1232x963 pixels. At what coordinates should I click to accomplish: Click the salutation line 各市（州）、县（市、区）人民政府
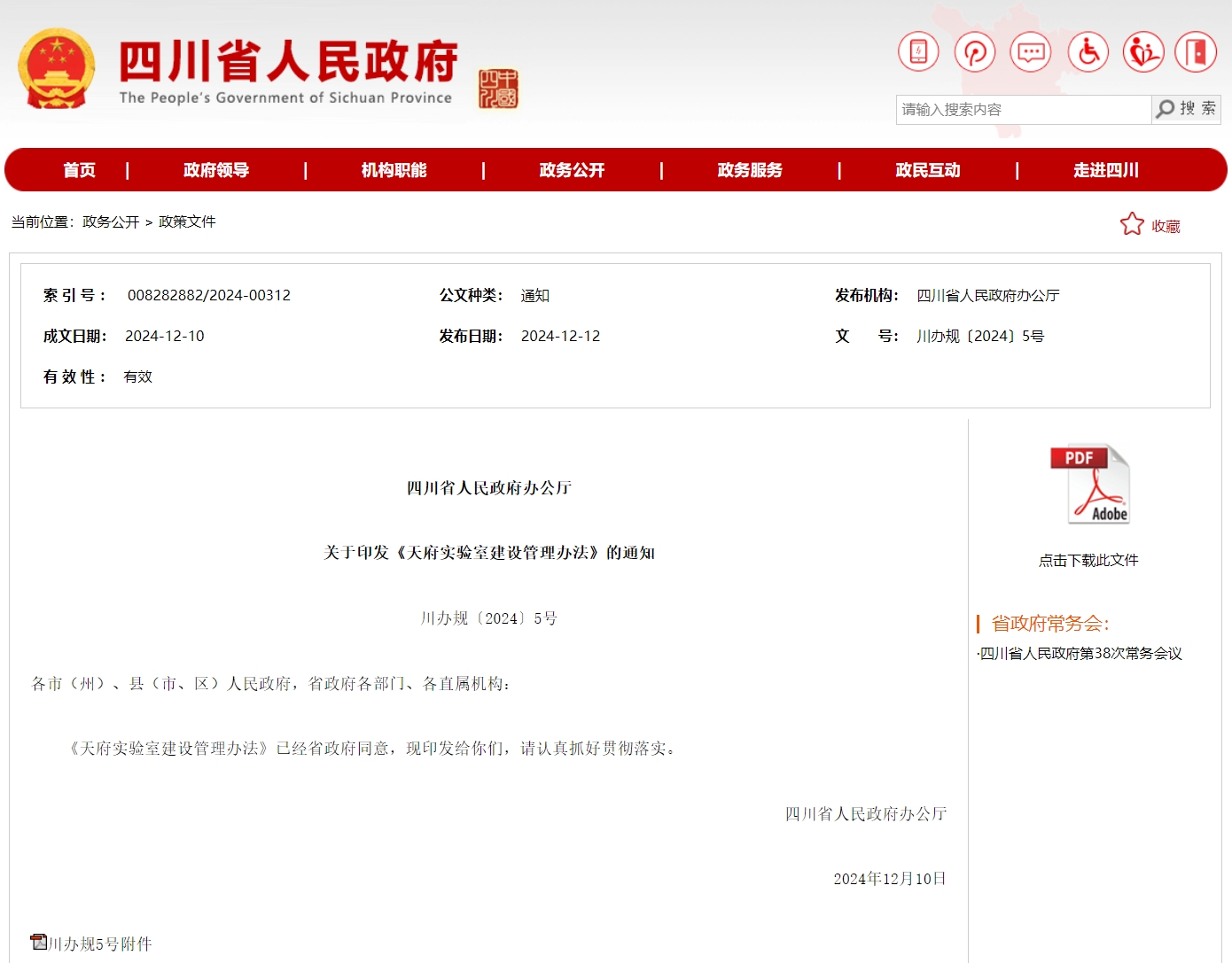pyautogui.click(x=270, y=684)
